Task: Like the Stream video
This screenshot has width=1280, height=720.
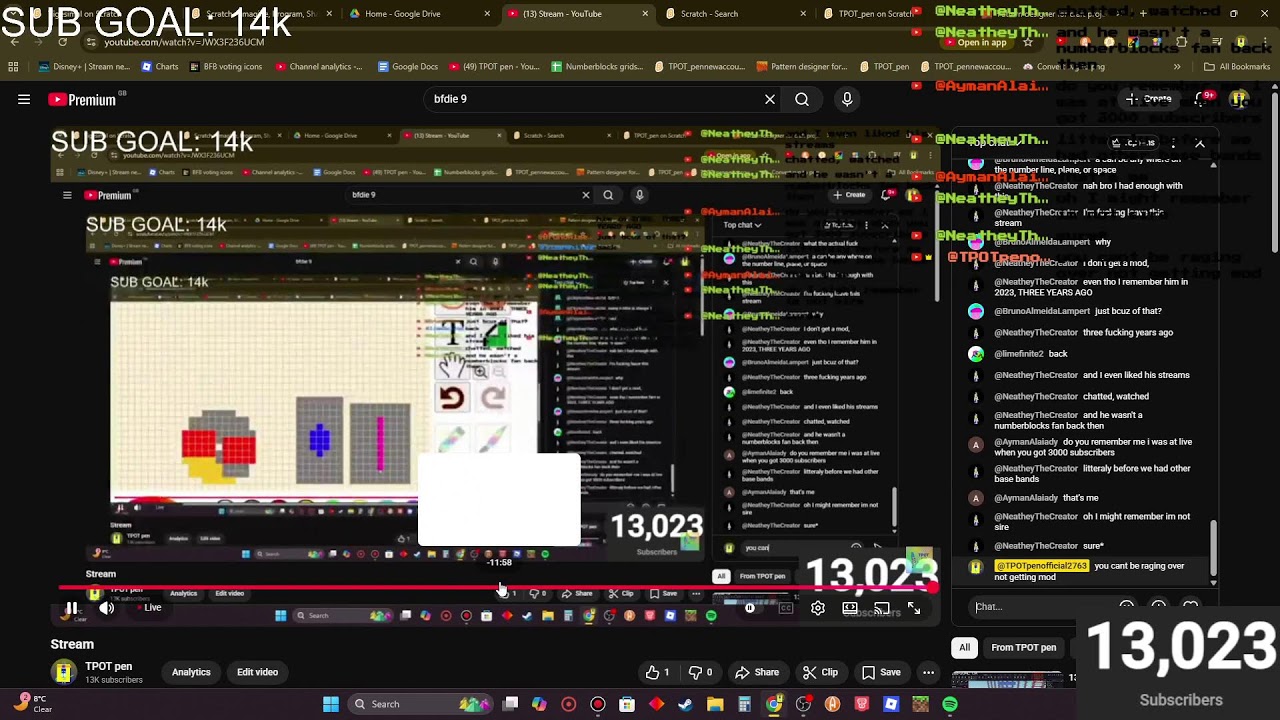Action: click(657, 672)
